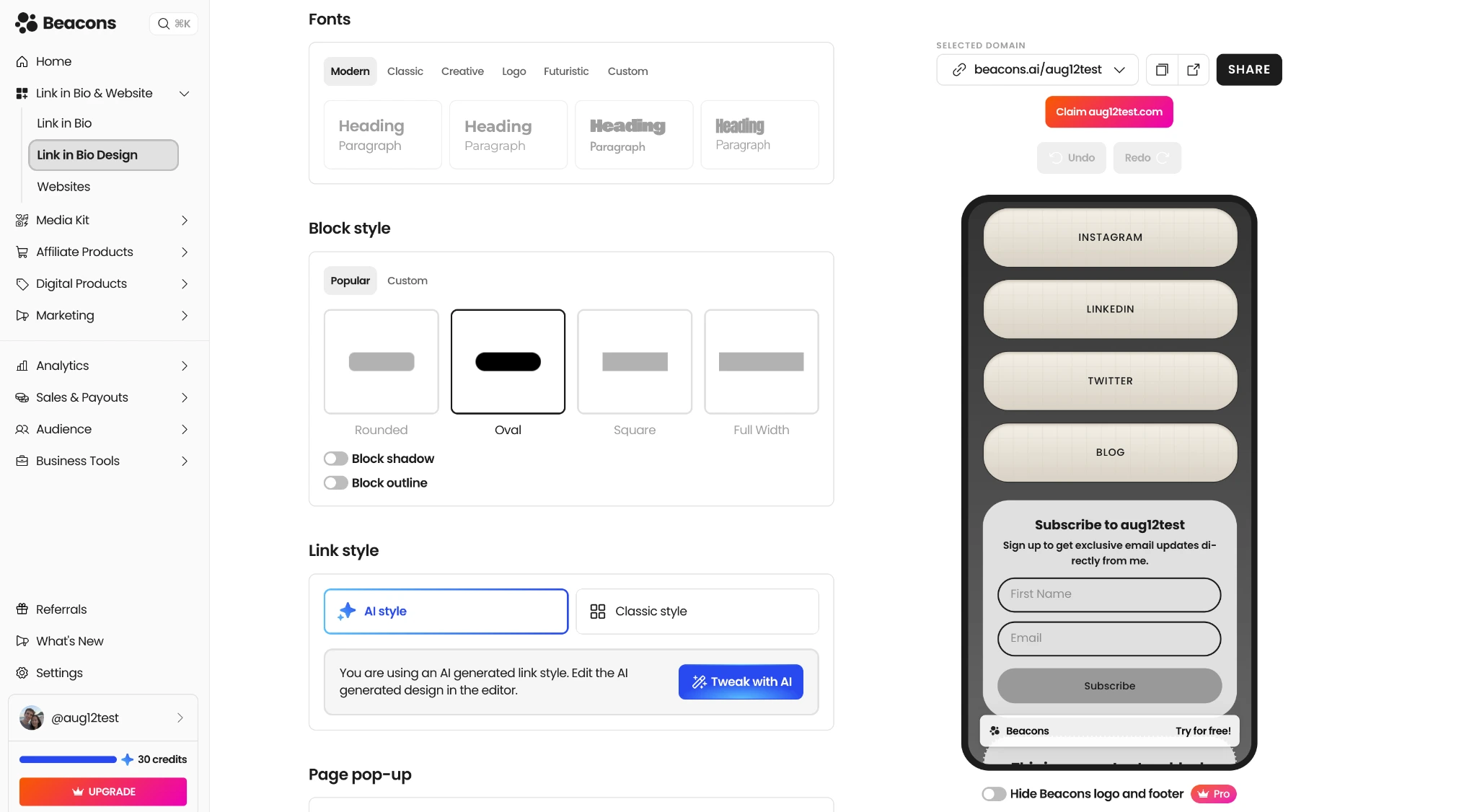Click the Tweak with AI button

[x=741, y=682]
